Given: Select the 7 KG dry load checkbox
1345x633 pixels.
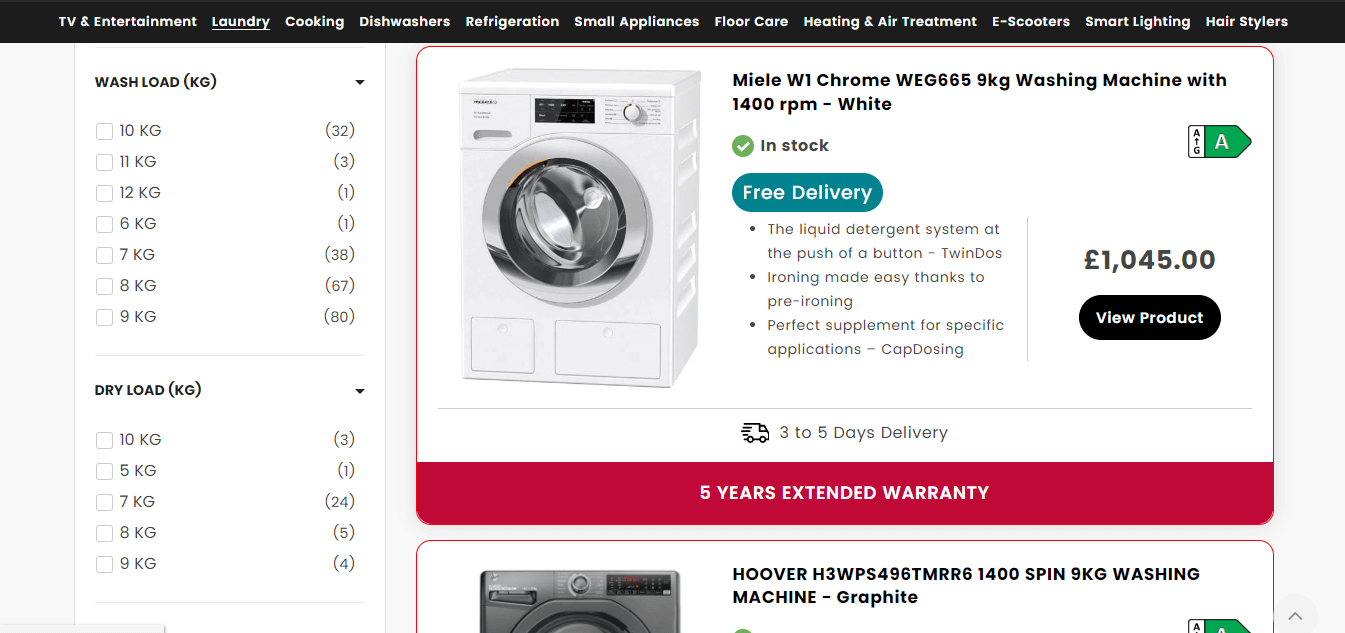Looking at the screenshot, I should point(104,502).
